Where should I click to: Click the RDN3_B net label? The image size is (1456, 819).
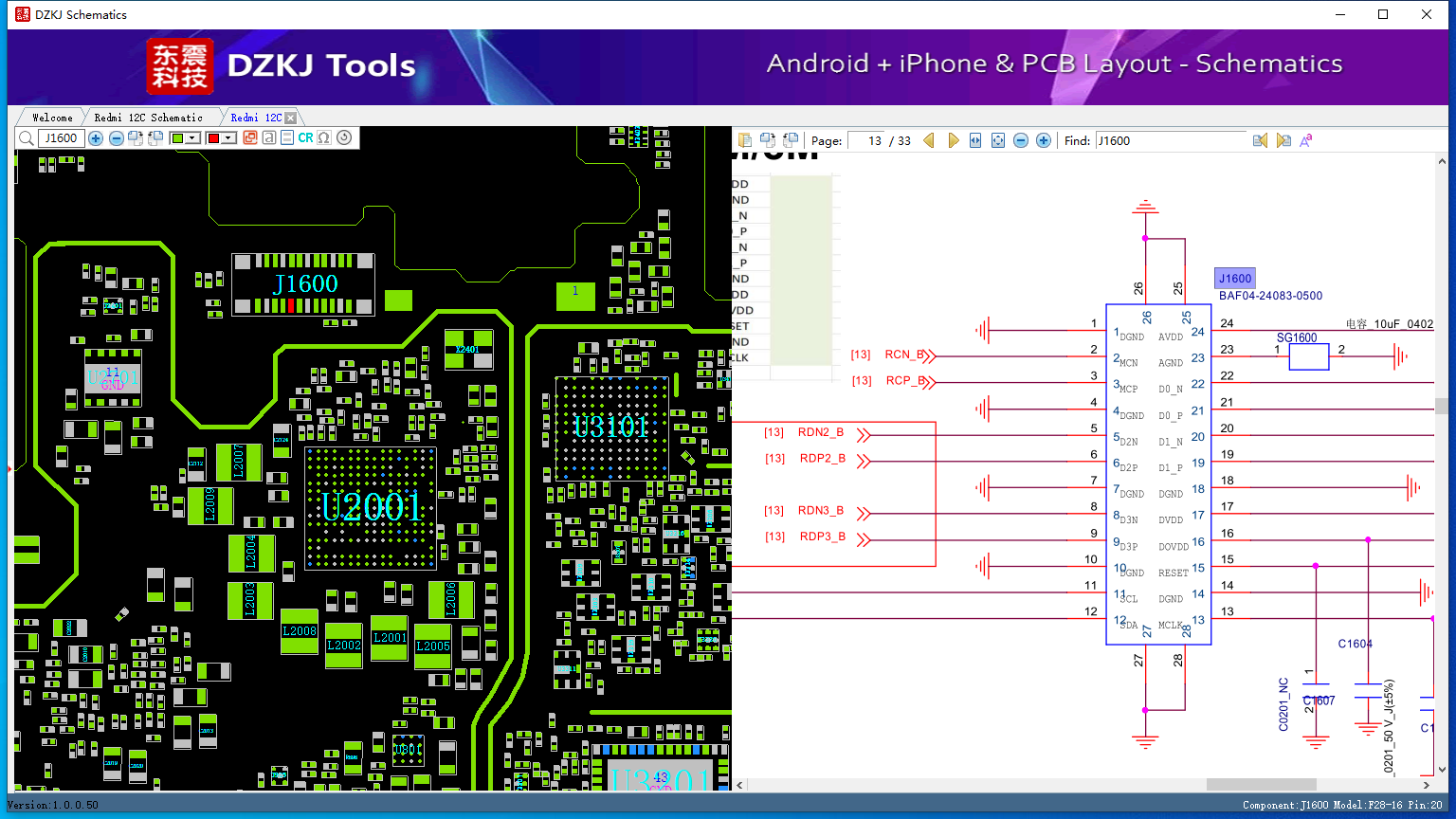coord(821,511)
